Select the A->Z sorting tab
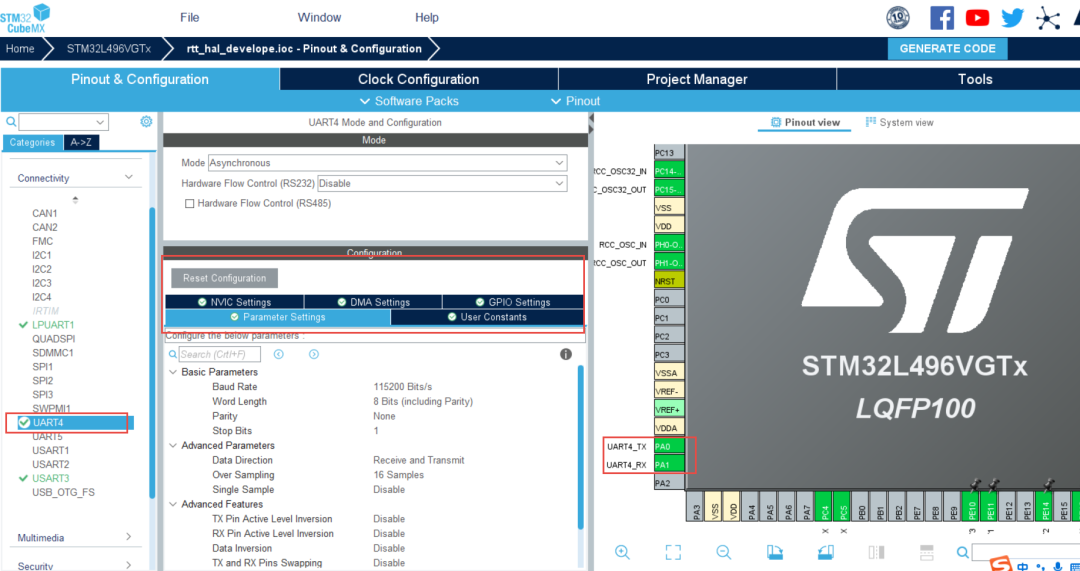 (83, 143)
